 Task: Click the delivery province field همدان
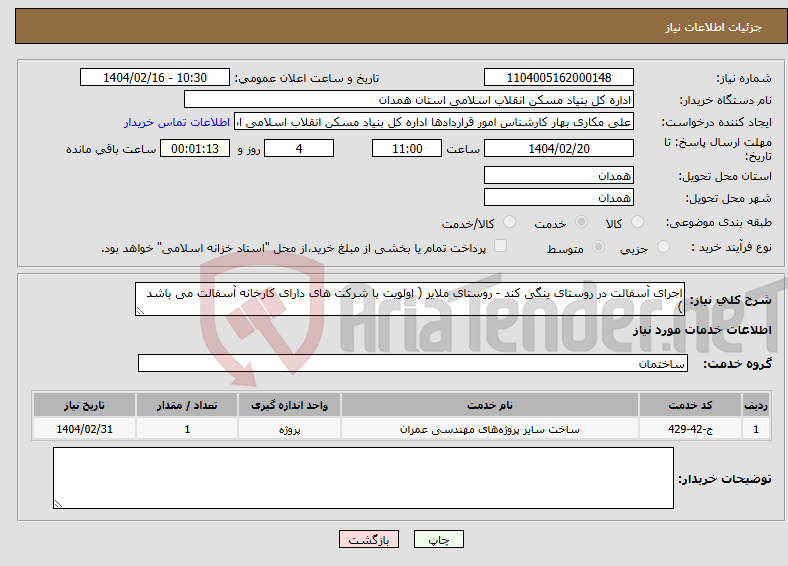click(x=558, y=175)
